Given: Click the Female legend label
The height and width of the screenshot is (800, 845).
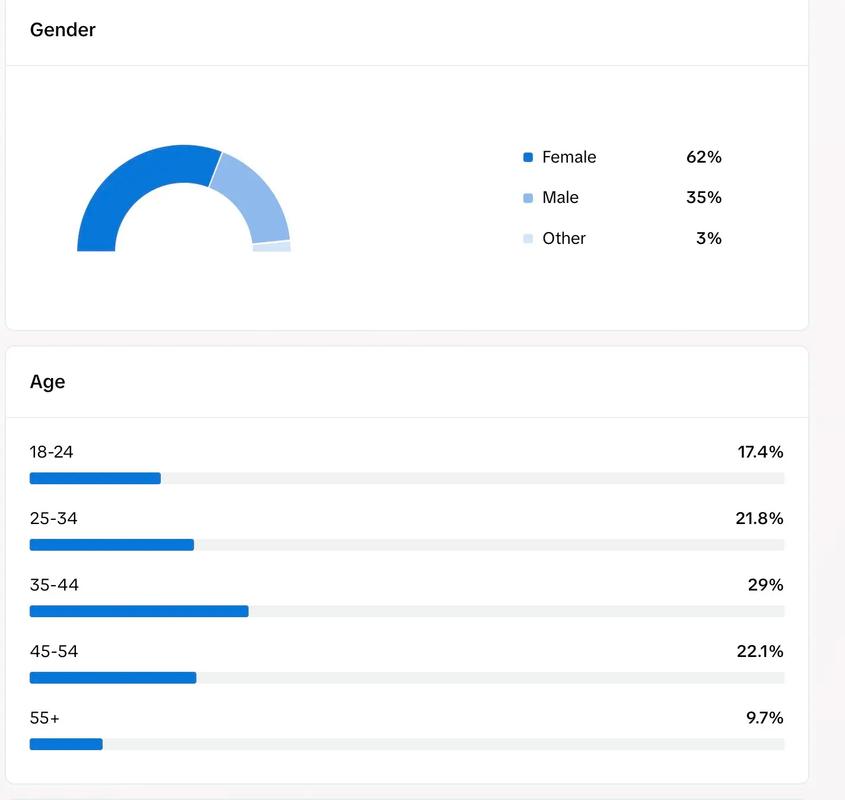Looking at the screenshot, I should (569, 157).
